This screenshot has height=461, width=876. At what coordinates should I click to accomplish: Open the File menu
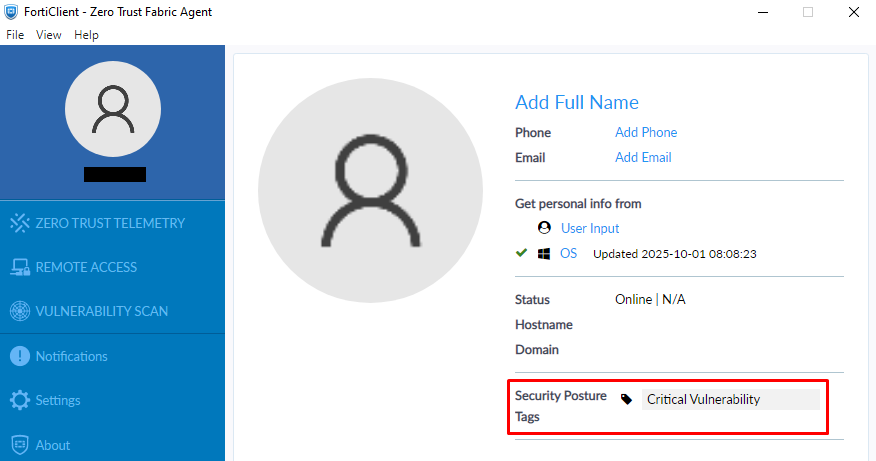[x=15, y=35]
